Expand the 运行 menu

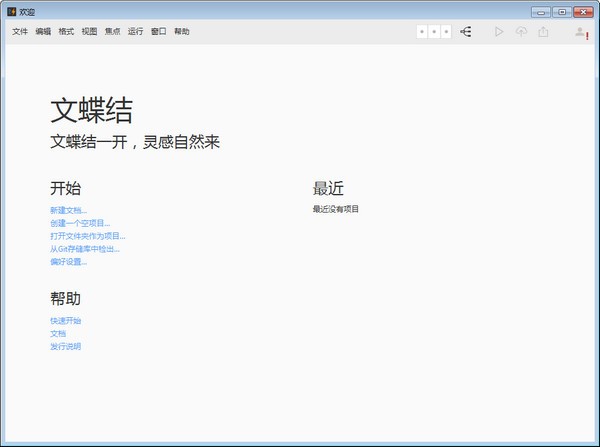pyautogui.click(x=135, y=31)
